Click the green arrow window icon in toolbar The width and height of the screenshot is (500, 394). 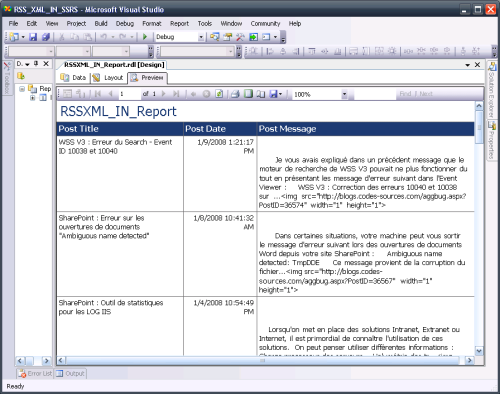coord(253,37)
